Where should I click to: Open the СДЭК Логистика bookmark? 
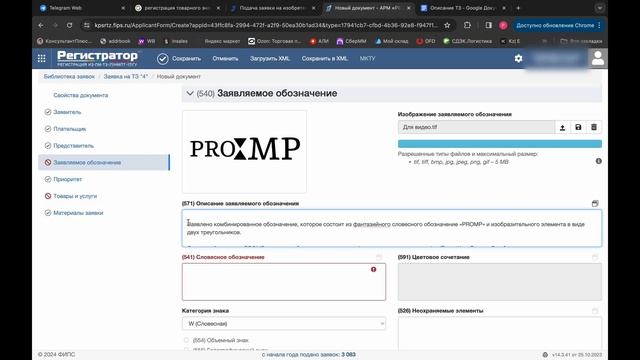click(x=467, y=41)
